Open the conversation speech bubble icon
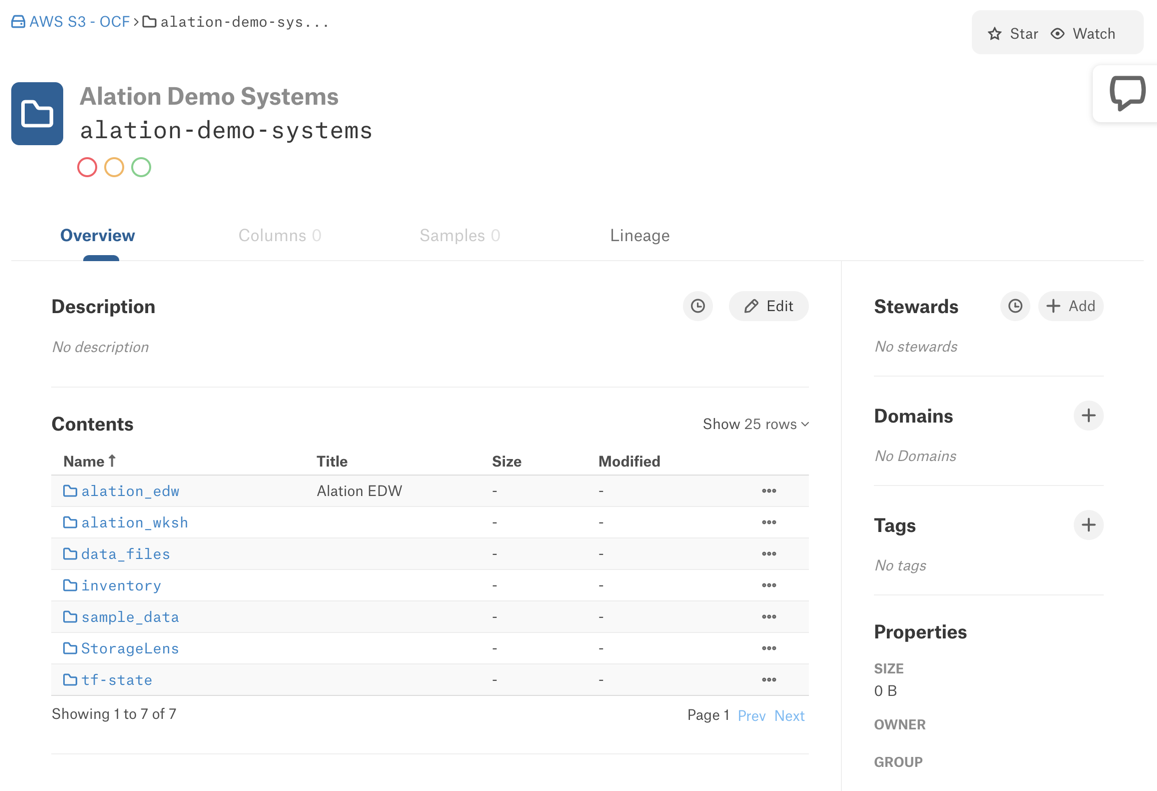 [1127, 94]
